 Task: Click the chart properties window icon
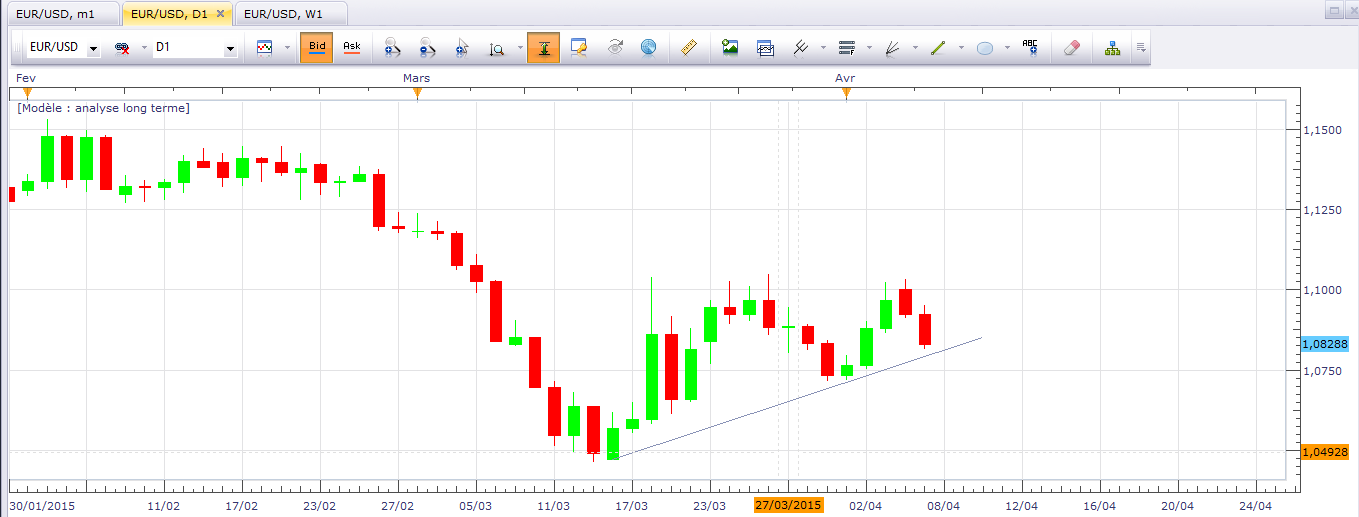pos(579,47)
